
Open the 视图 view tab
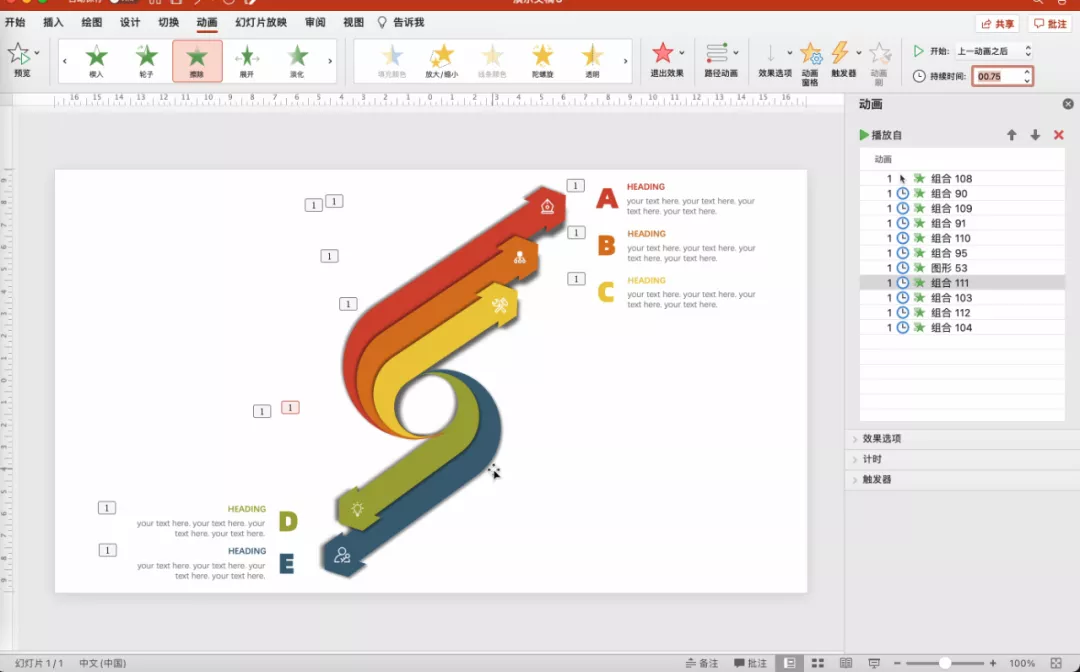[x=353, y=22]
